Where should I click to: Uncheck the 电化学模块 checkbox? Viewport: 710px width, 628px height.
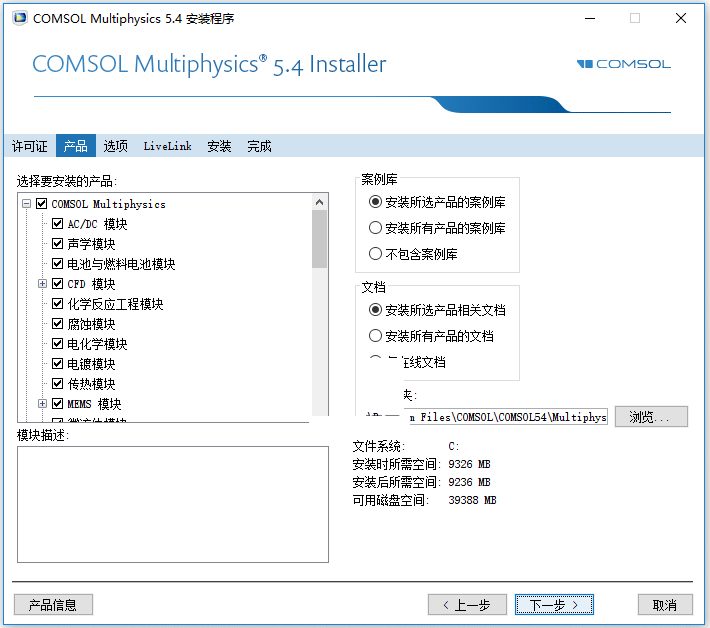pos(58,344)
